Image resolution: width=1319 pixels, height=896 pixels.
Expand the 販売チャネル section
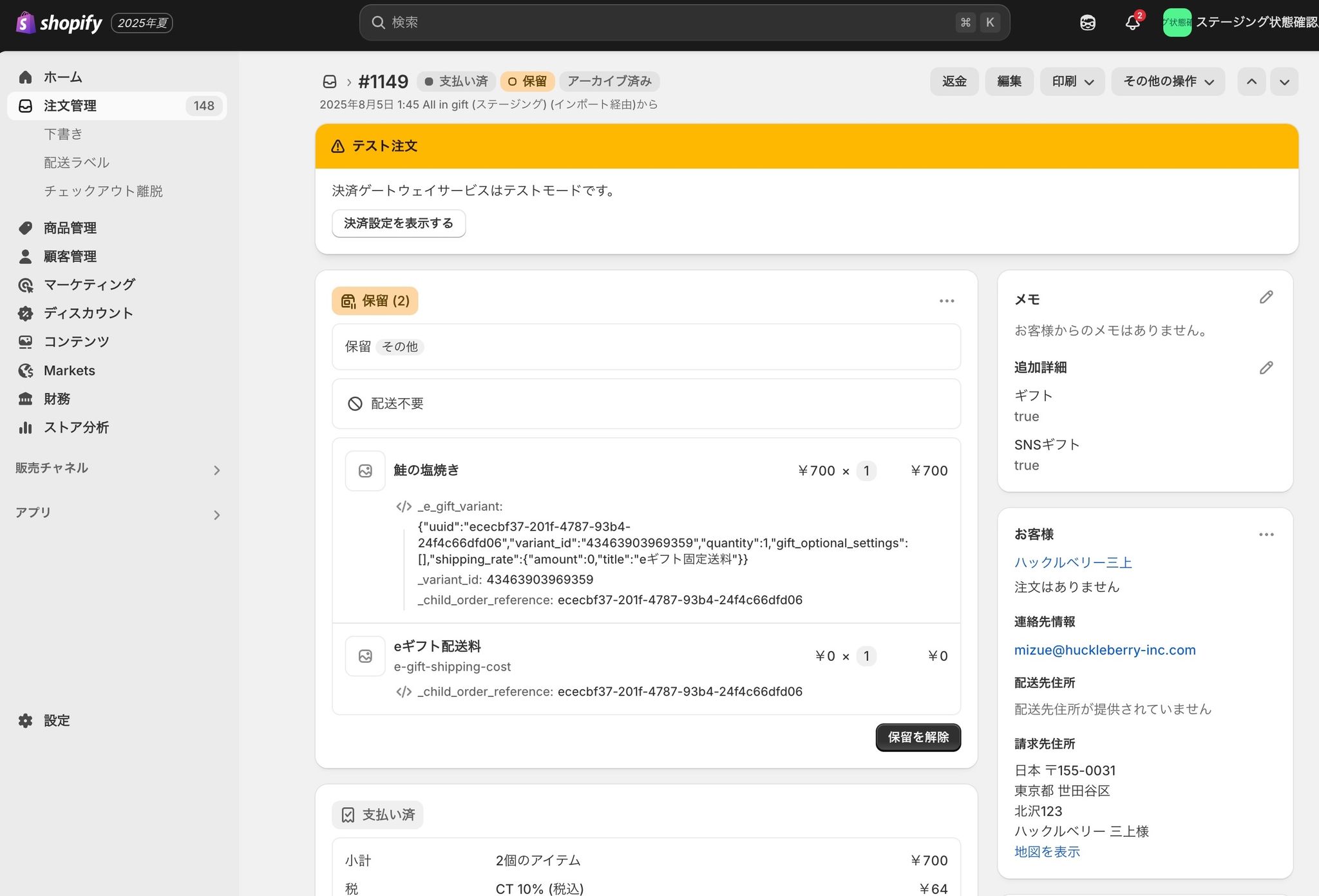tap(216, 470)
